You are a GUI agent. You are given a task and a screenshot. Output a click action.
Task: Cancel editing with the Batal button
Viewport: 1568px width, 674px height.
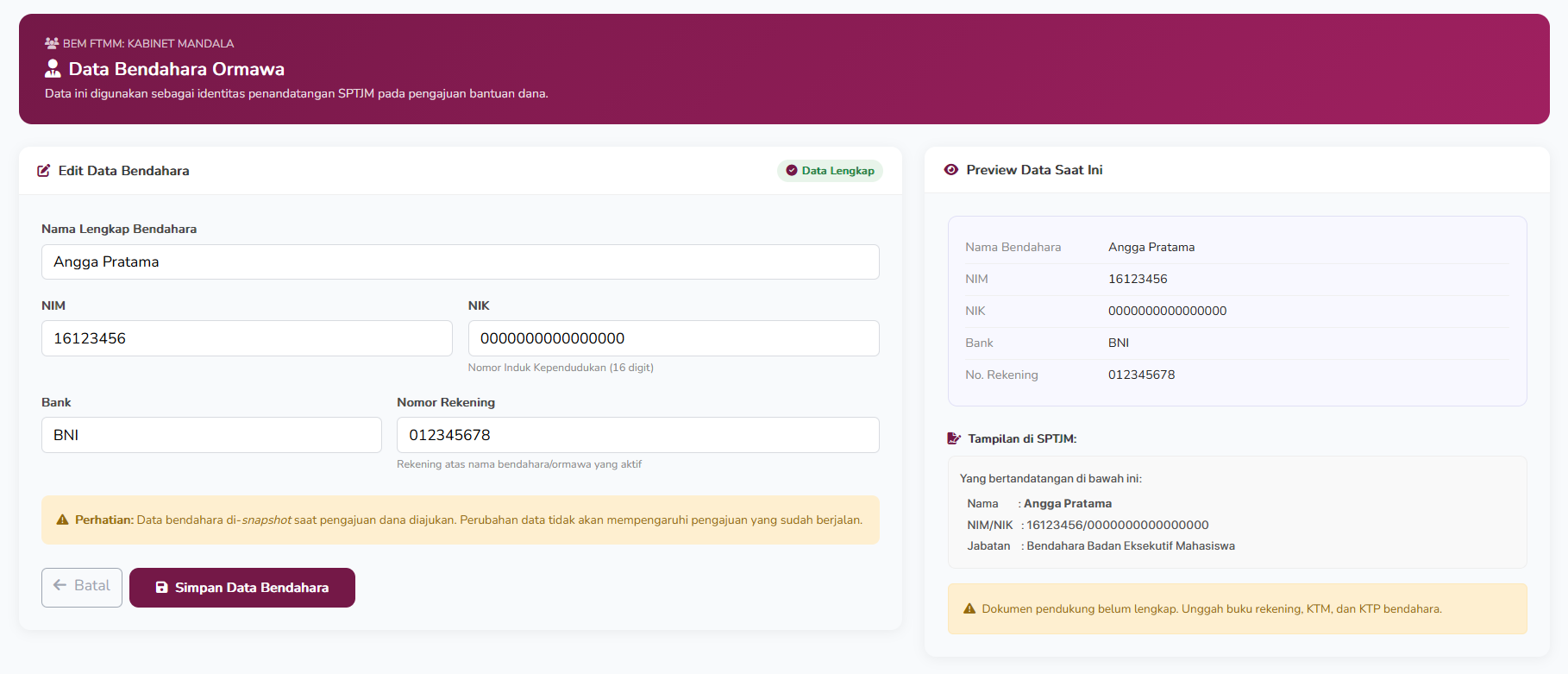click(82, 588)
